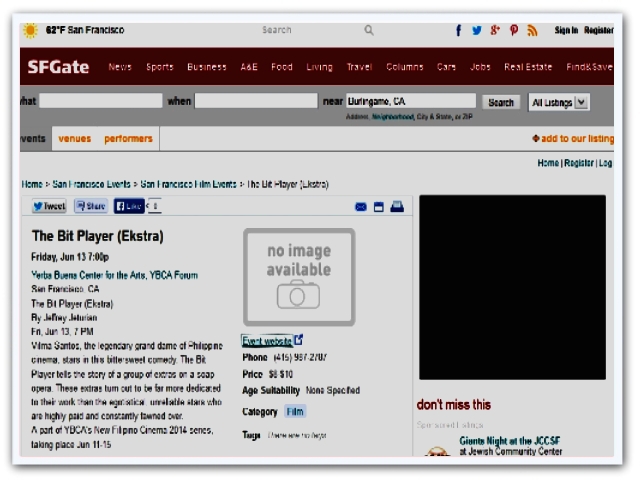Click the Facebook icon in the header
Screen dimensions: 640x480
click(x=459, y=31)
